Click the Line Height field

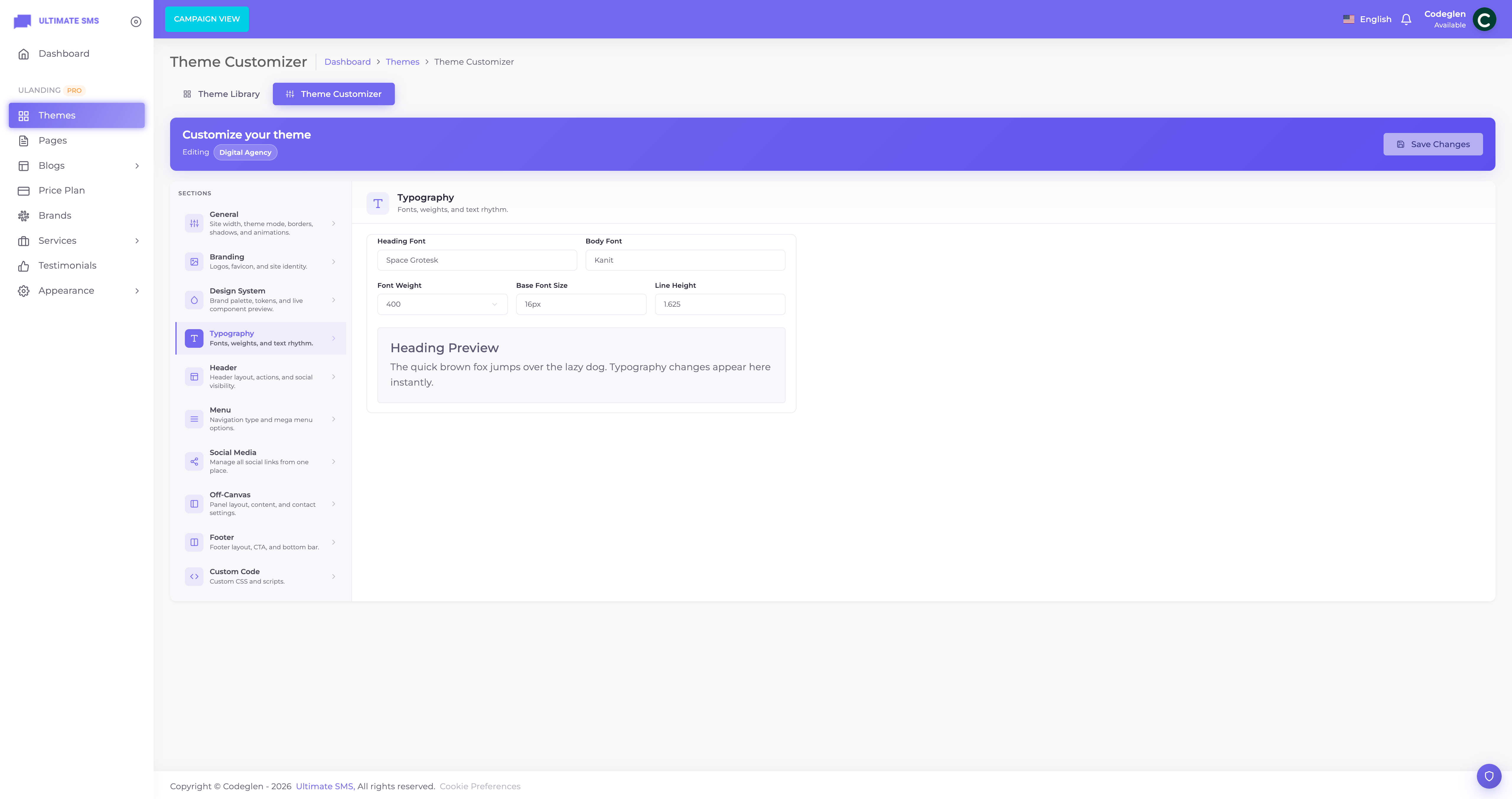[x=720, y=304]
